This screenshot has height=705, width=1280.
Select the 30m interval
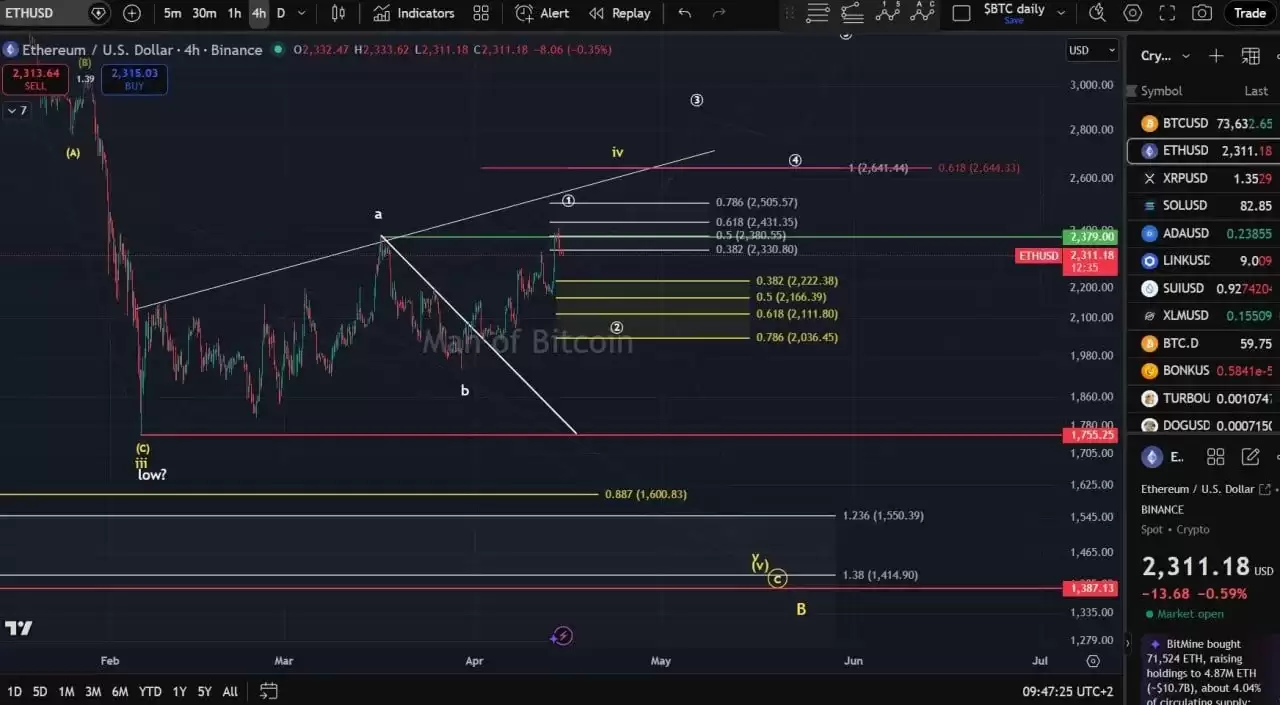coord(204,13)
